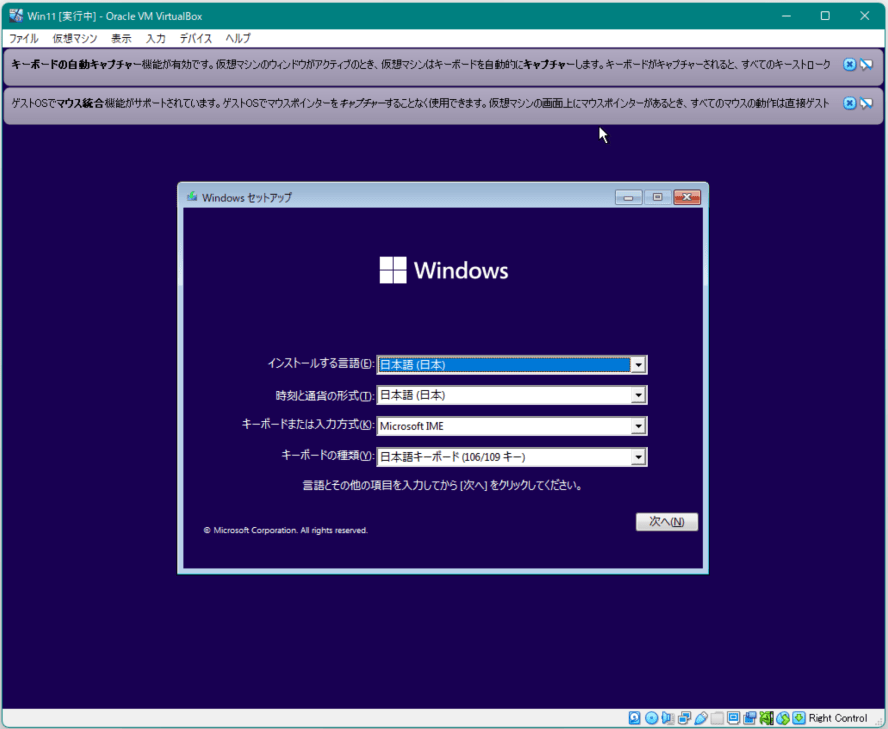Open the 時刻と通貨の形式 dropdown
The image size is (888, 729).
(x=511, y=395)
